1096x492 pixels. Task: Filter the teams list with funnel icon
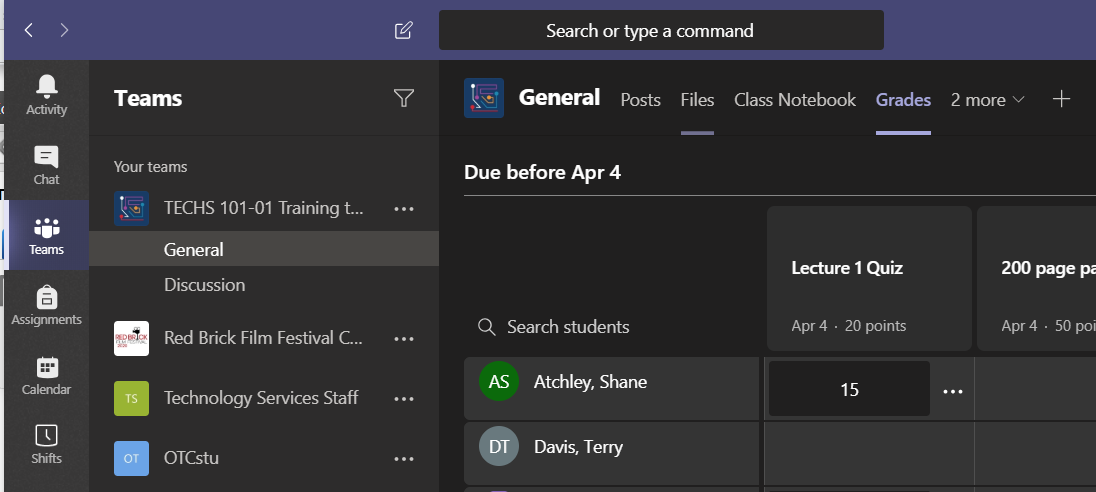point(404,98)
